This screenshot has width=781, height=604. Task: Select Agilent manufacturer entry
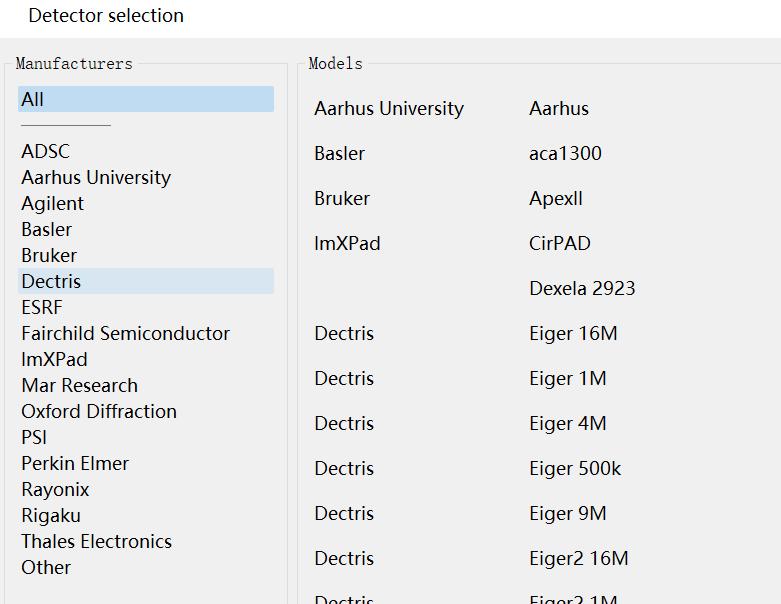(x=53, y=203)
